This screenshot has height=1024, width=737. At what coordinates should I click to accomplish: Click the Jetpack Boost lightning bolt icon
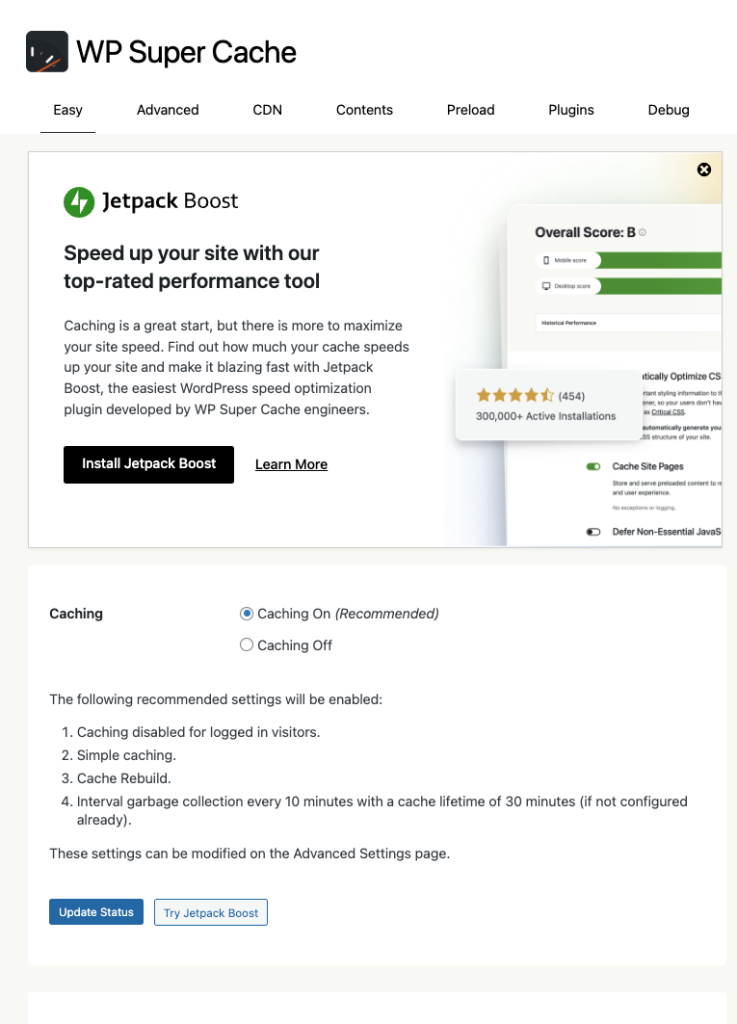point(79,202)
